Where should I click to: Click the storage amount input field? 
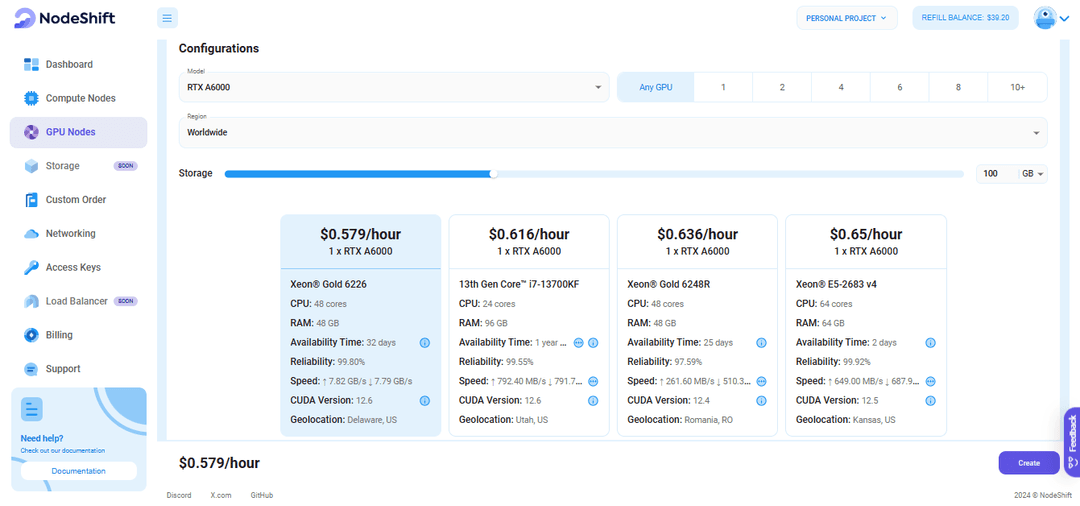tap(997, 174)
